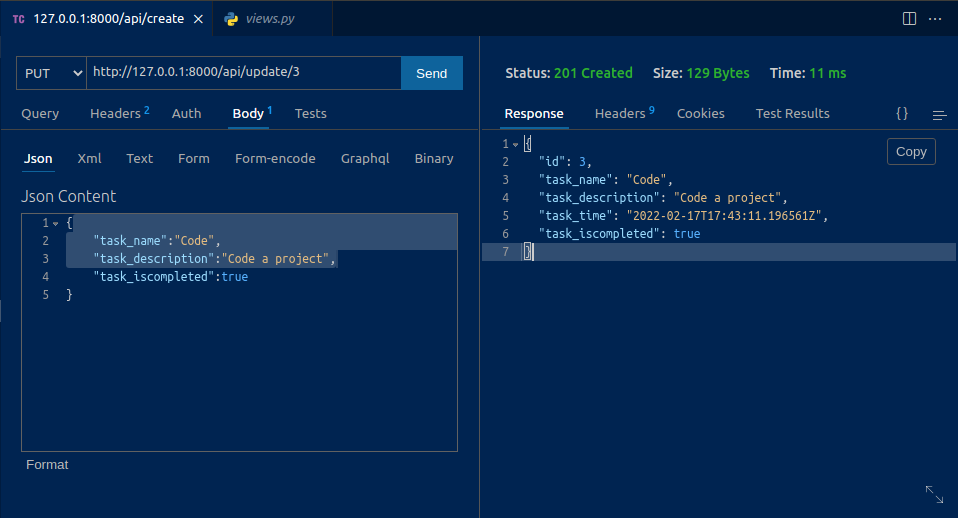
Task: Switch to the Graphql body type
Action: click(x=365, y=159)
